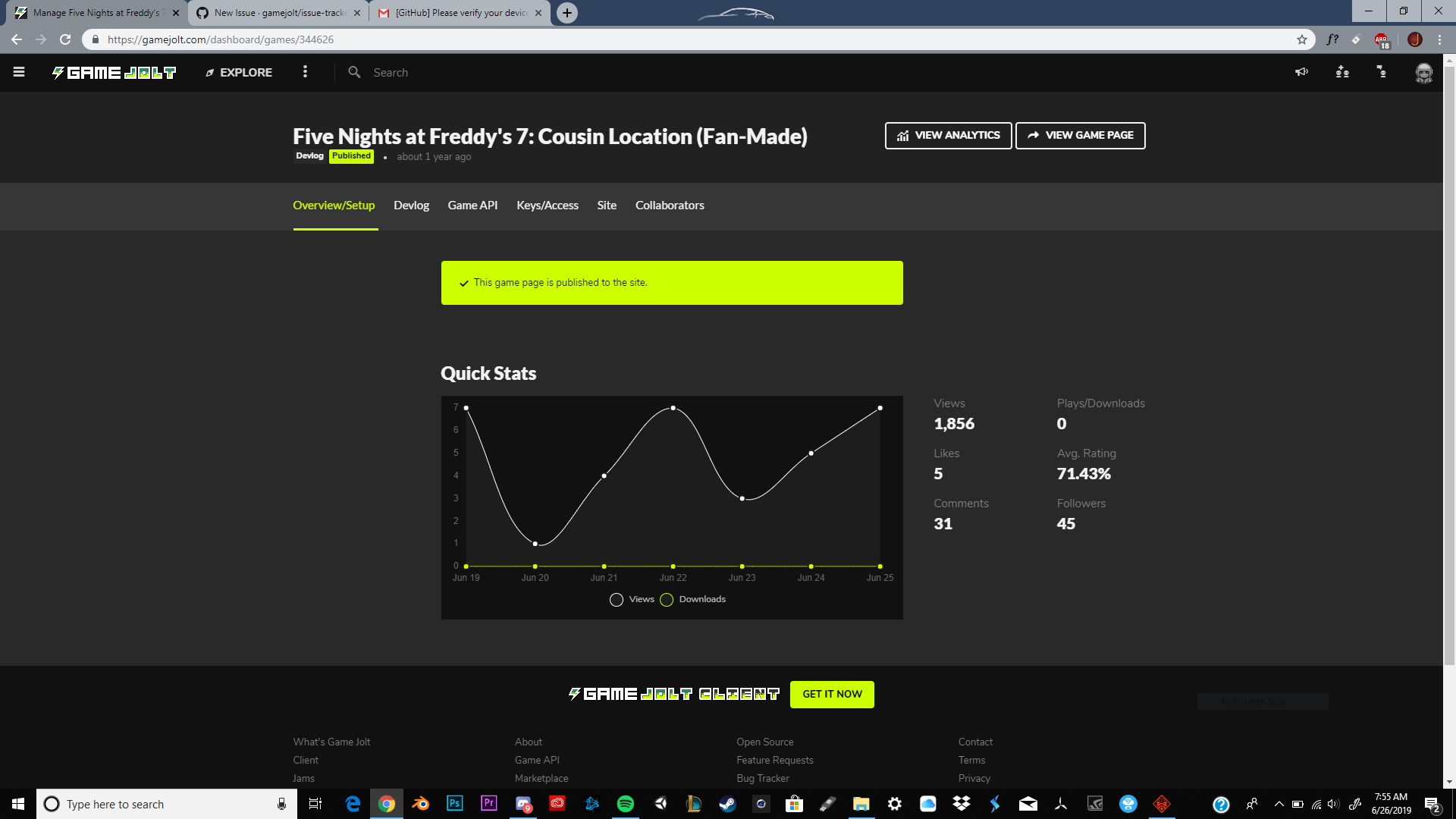Switch to the Devlog tab
This screenshot has width=1456, height=819.
pyautogui.click(x=411, y=205)
